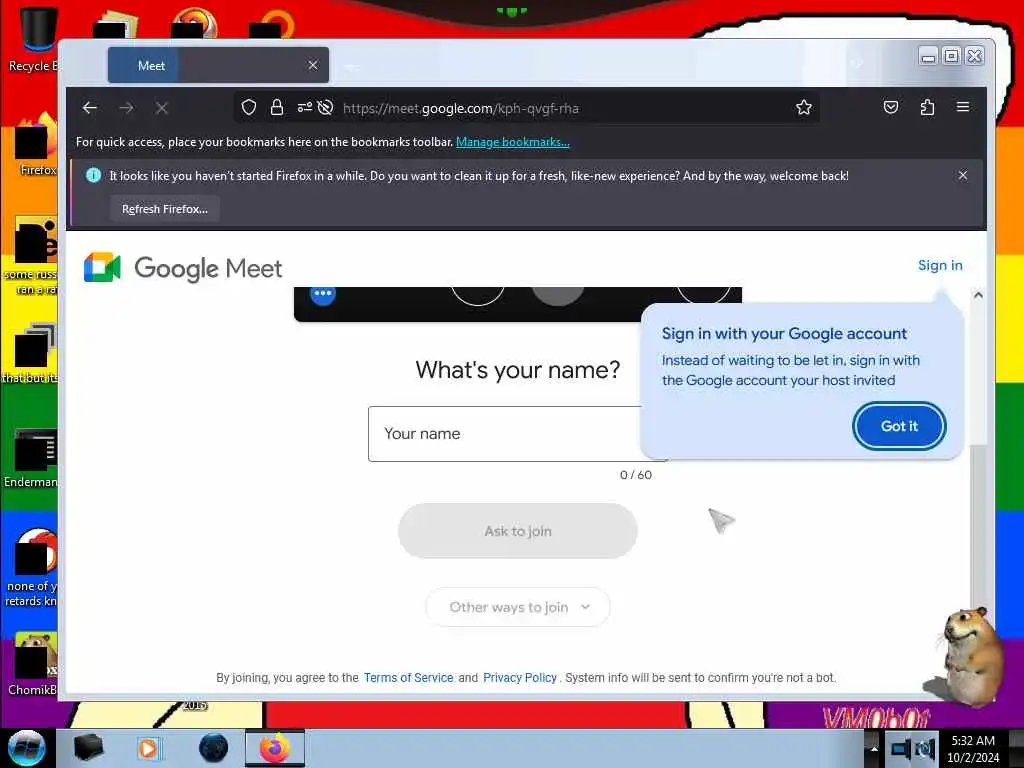Open more options blue dots button
This screenshot has height=768, width=1024.
click(x=323, y=295)
